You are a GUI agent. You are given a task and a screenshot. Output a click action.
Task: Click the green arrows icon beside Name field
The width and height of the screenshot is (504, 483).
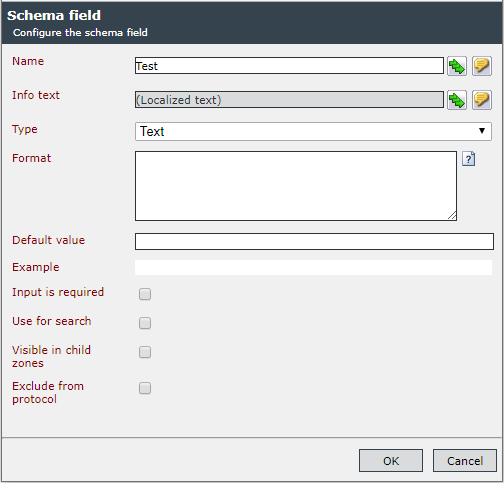tap(457, 66)
